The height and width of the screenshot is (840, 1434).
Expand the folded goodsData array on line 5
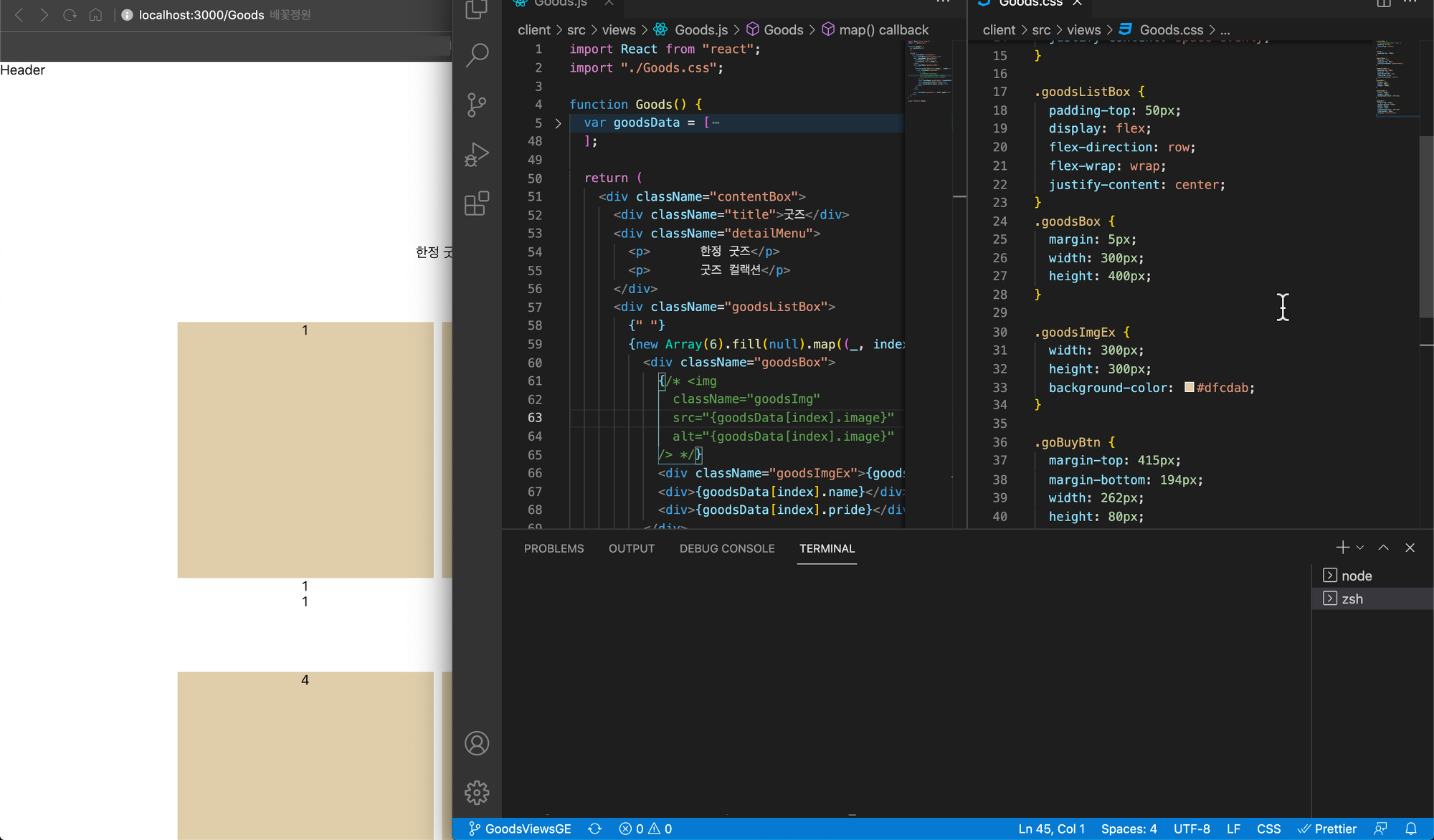click(x=558, y=123)
